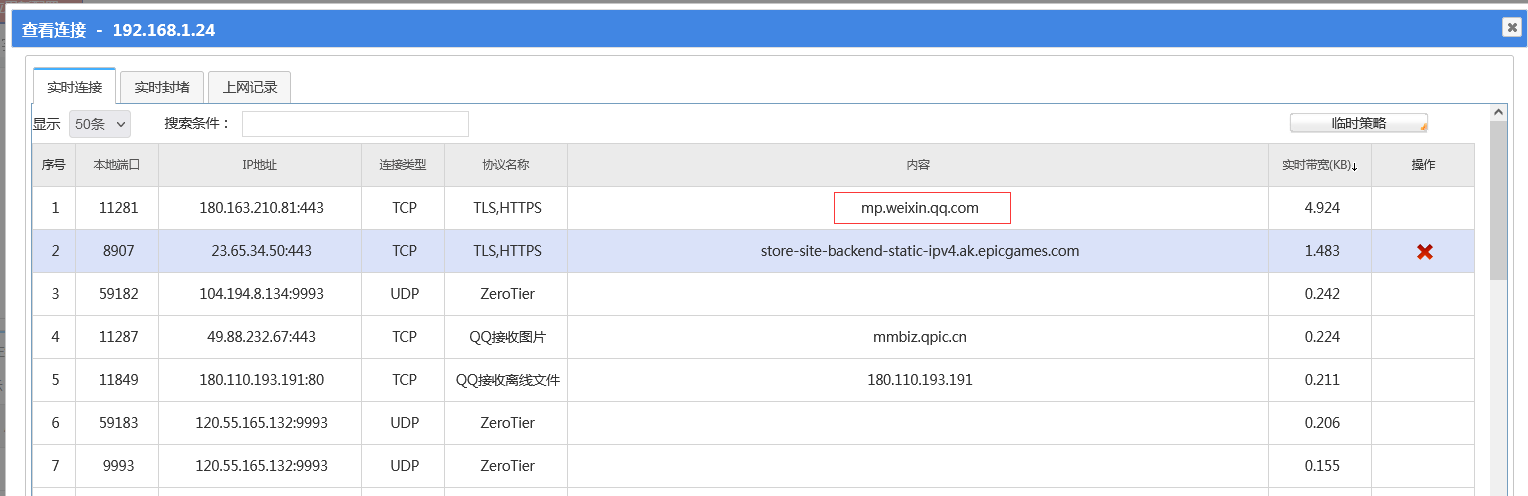
Task: Click the 协议名称 column header
Action: (x=506, y=165)
